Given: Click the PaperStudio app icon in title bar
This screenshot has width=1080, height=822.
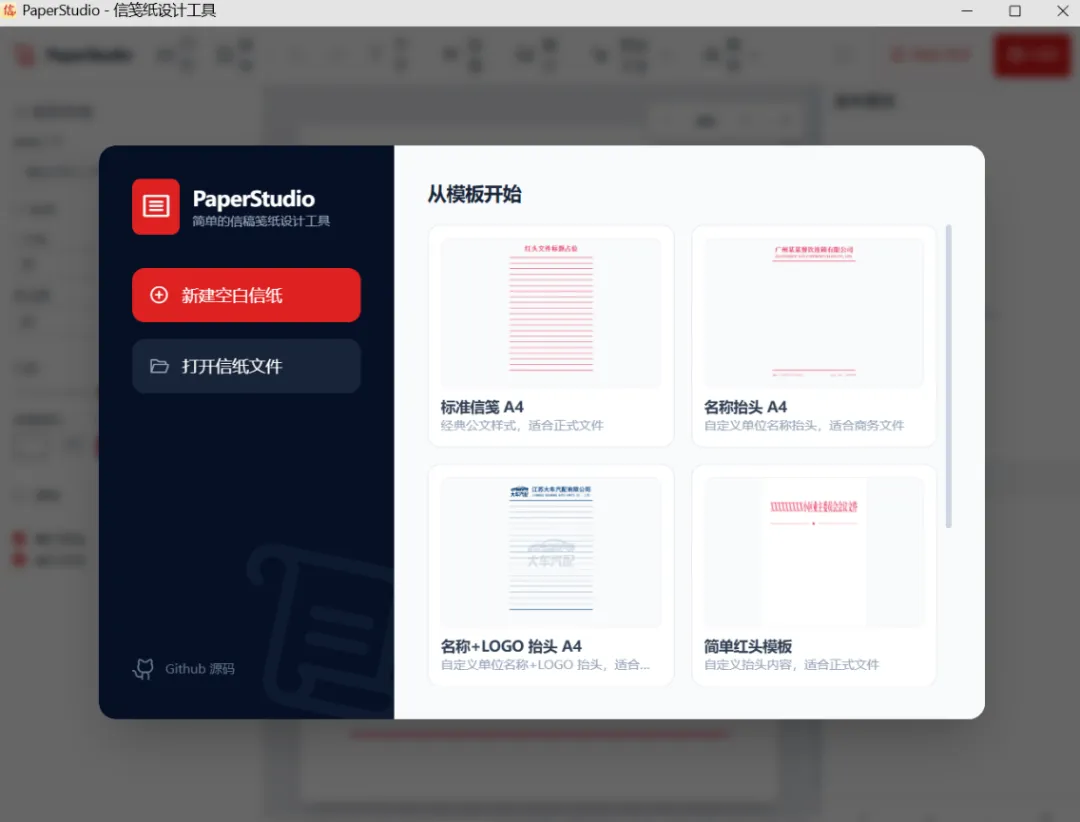Looking at the screenshot, I should click(9, 10).
